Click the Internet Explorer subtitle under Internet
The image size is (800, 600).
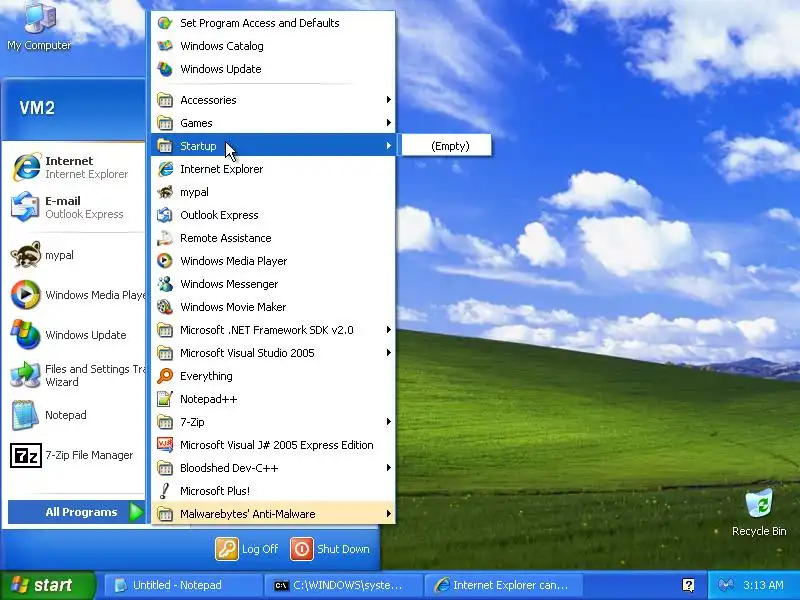[x=87, y=174]
